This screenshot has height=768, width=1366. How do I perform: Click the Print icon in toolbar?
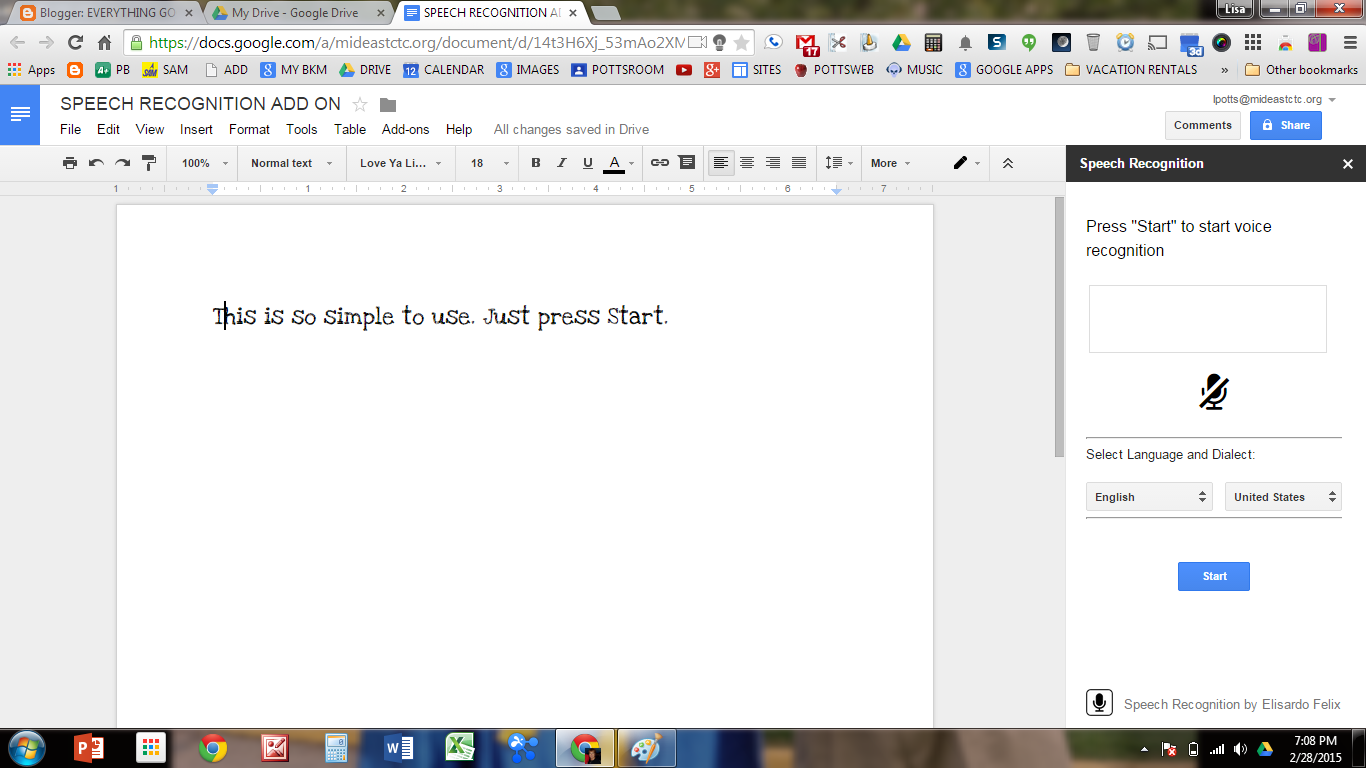point(70,163)
